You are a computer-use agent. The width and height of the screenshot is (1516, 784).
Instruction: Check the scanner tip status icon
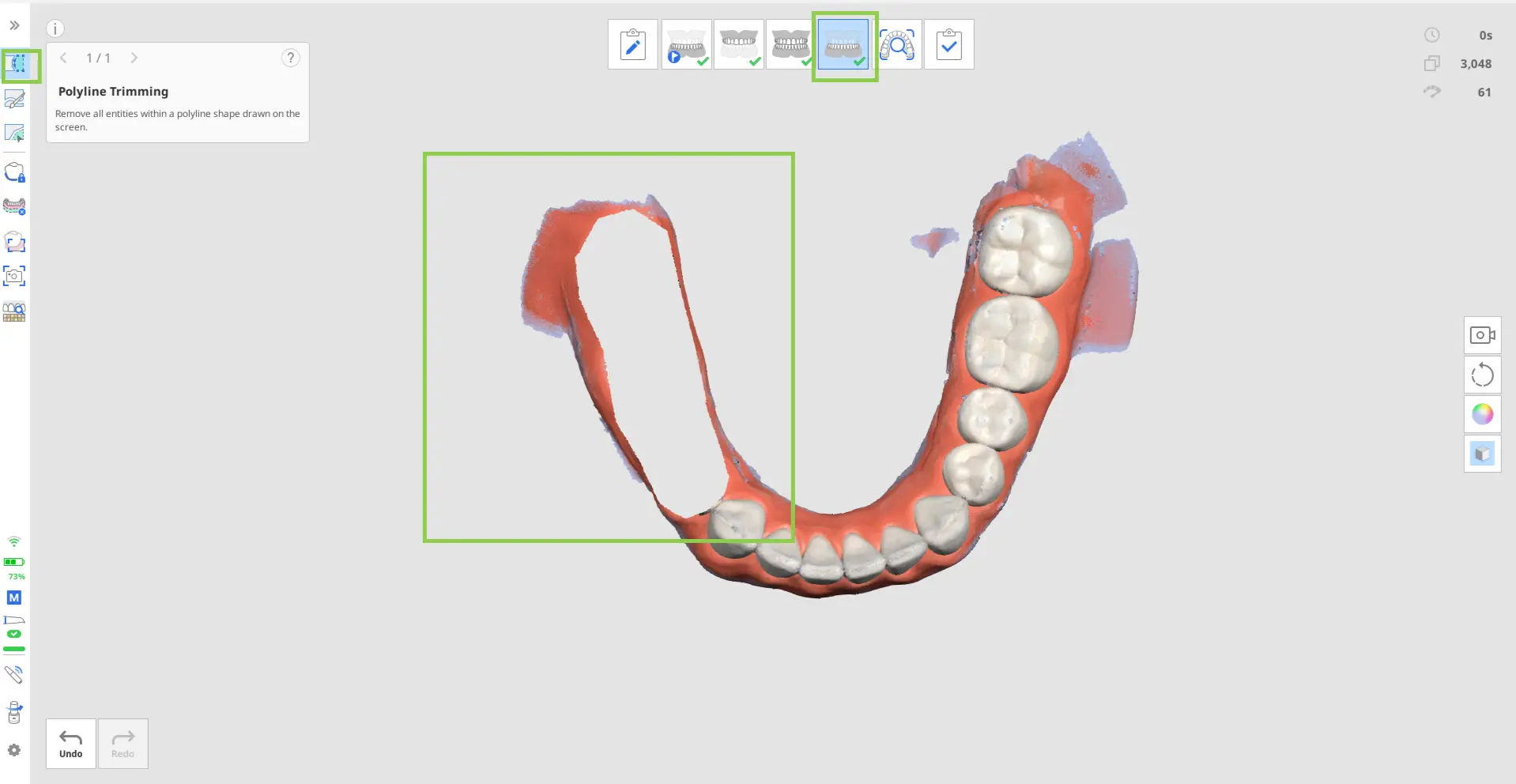coord(14,620)
